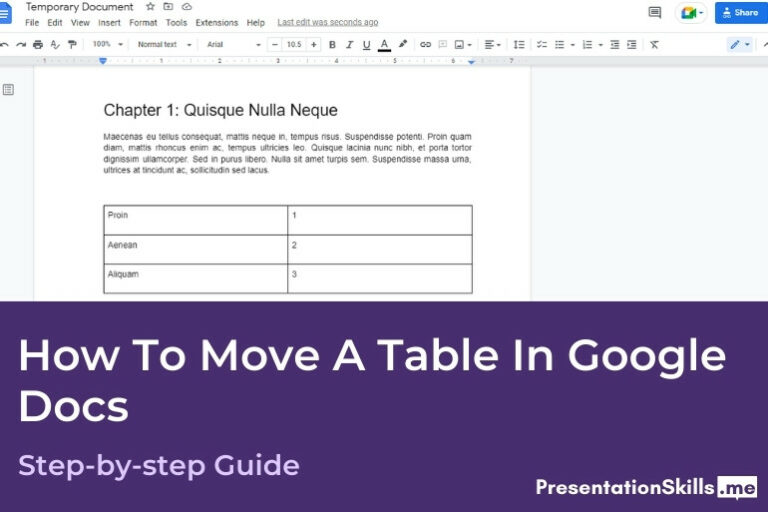The width and height of the screenshot is (768, 512).
Task: Click the right indent ruler marker
Action: 471,62
